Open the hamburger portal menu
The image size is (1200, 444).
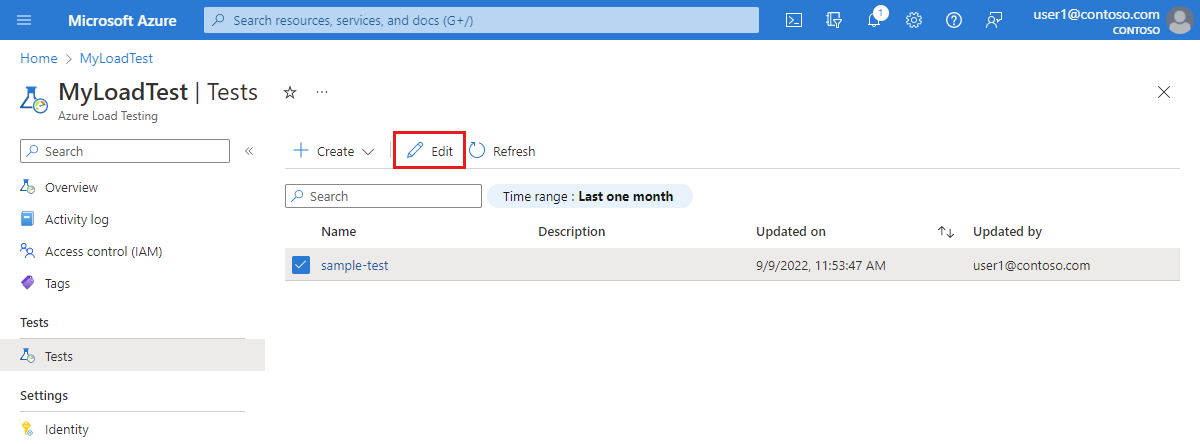click(x=25, y=20)
